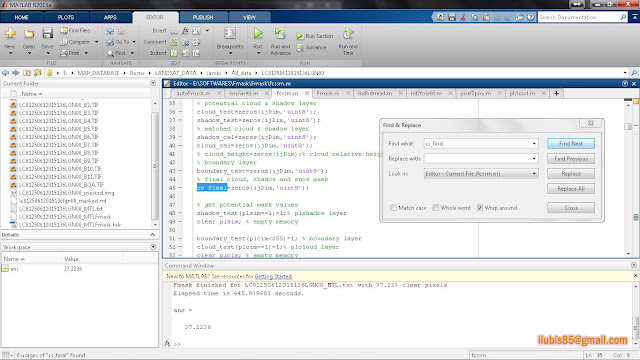Open the address bar path dropdown
This screenshot has height=360, width=640.
[x=625, y=73]
